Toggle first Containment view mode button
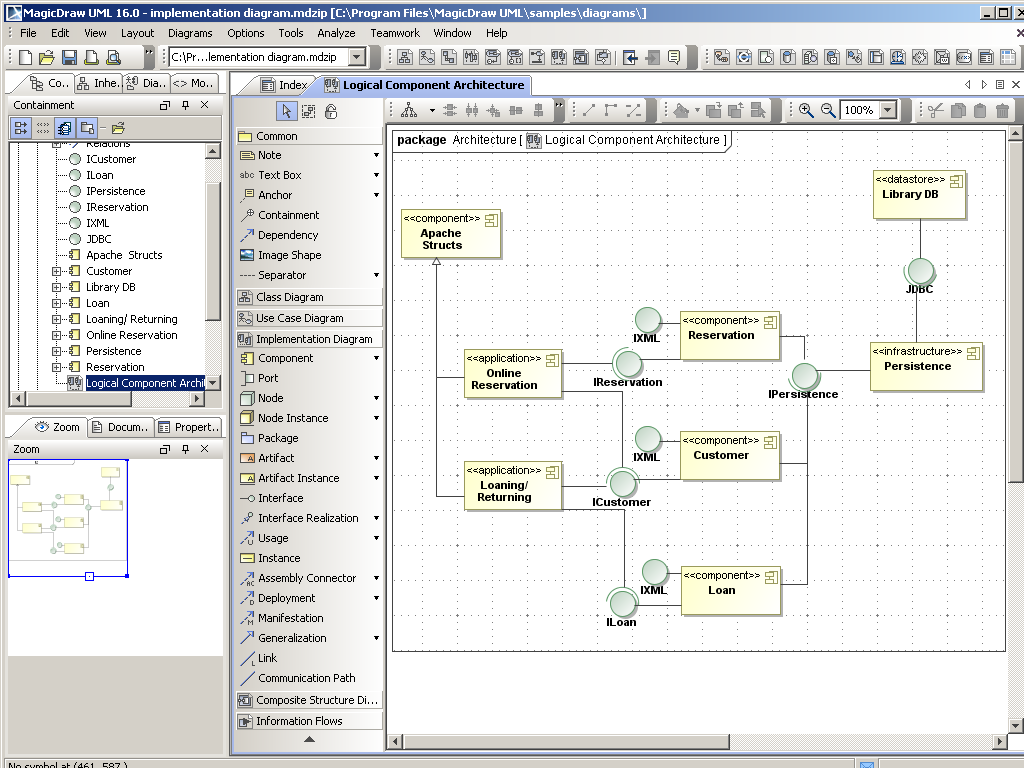Viewport: 1024px width, 768px height. 21,128
